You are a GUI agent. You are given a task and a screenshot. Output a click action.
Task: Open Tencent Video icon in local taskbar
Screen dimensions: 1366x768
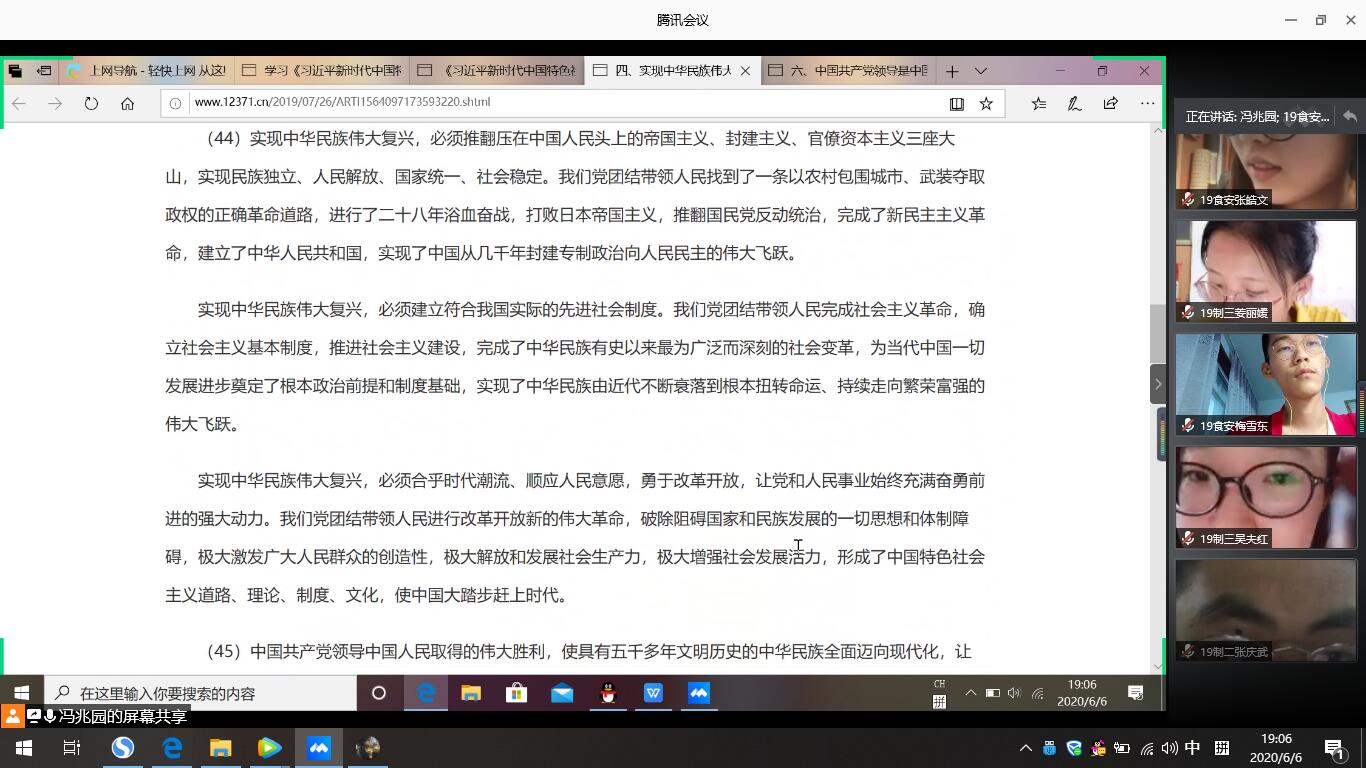pyautogui.click(x=269, y=748)
